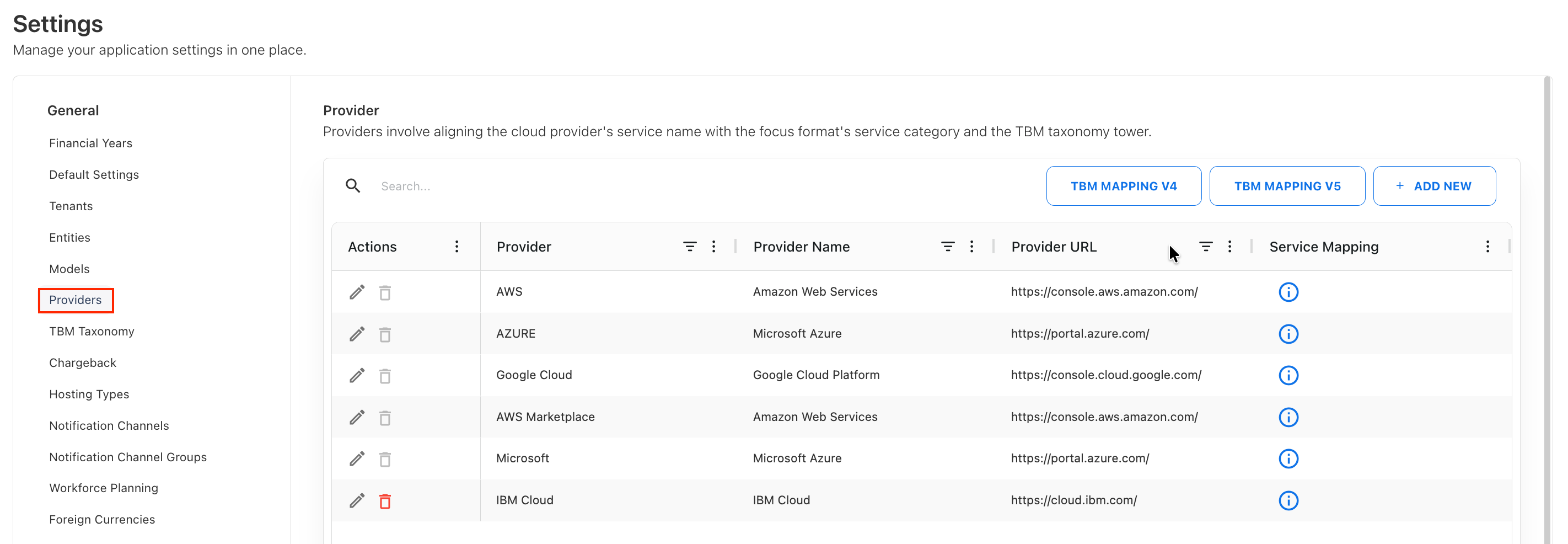Click the search magnifier icon
This screenshot has height=544, width=1568.
point(353,186)
